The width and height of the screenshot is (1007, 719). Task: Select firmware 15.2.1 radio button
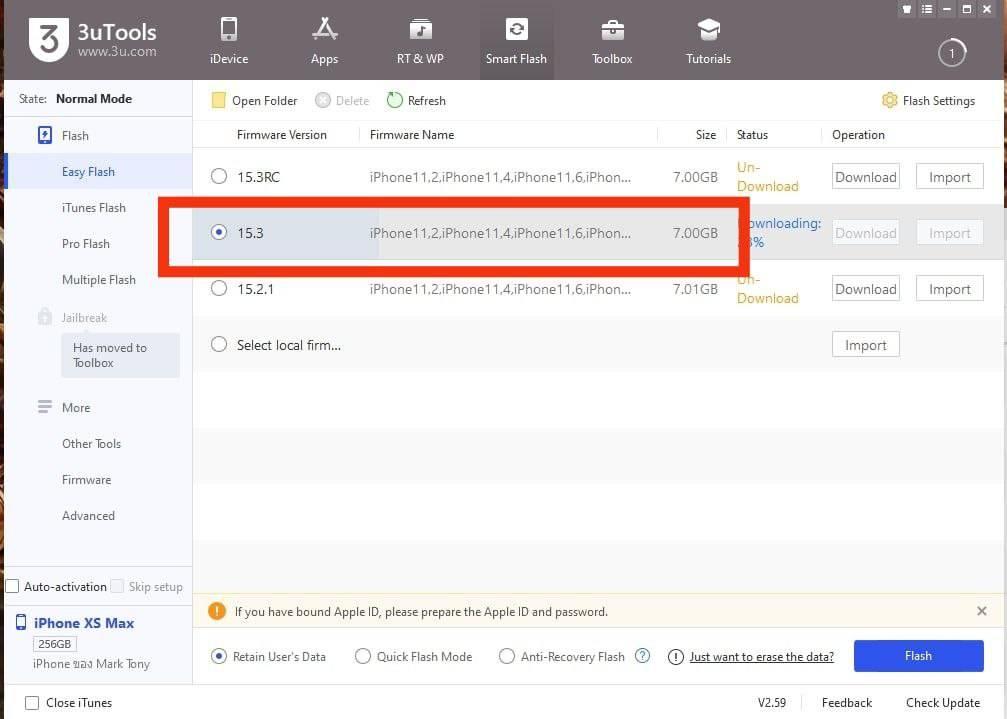[x=219, y=288]
